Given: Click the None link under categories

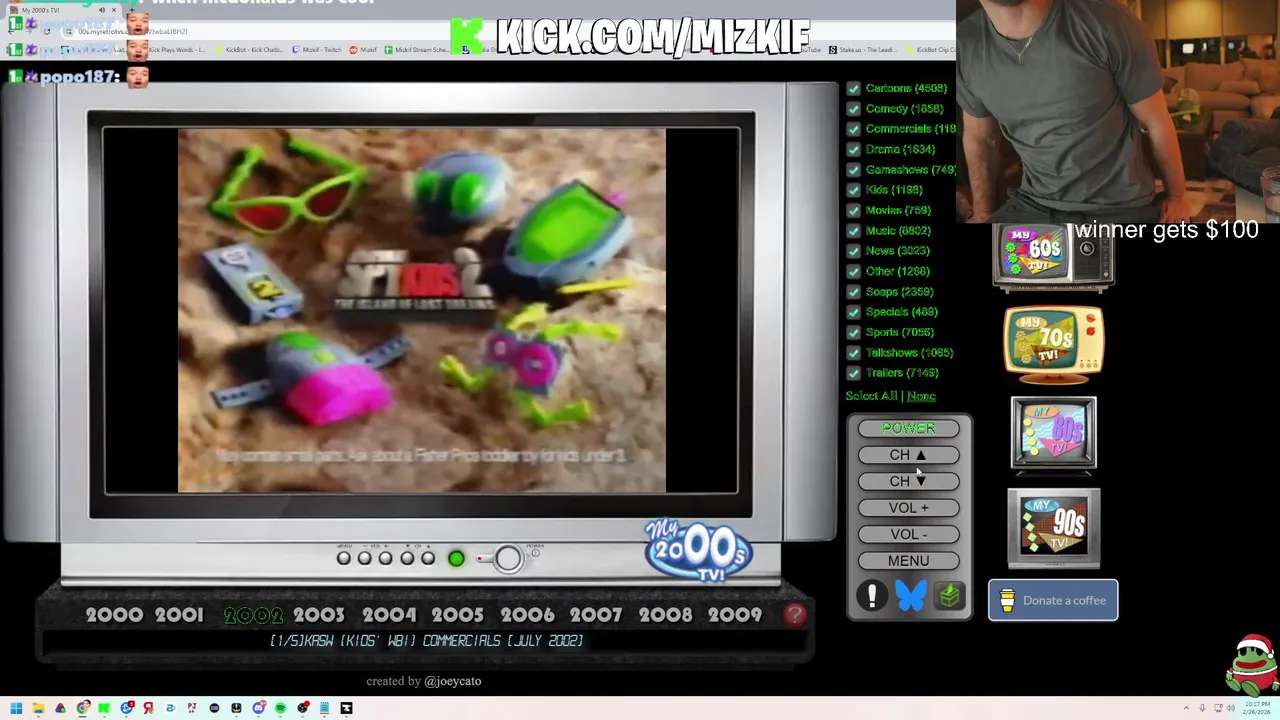Looking at the screenshot, I should point(921,396).
